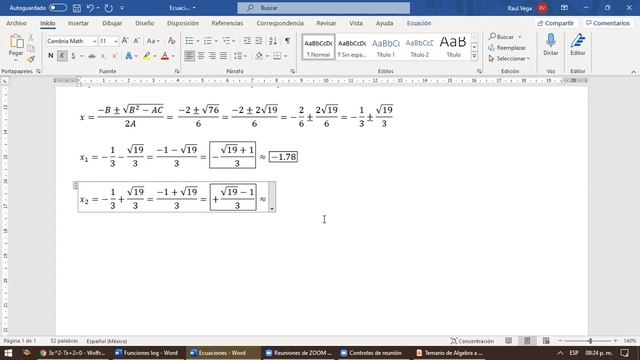Switch to the Ecuación tab
Screen dimensions: 640x360
(419, 23)
